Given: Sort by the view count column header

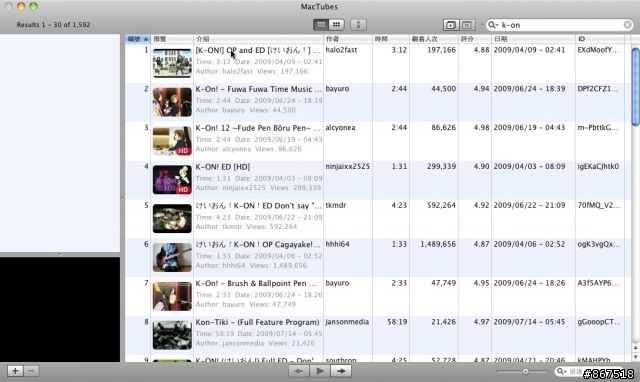Looking at the screenshot, I should pos(433,39).
